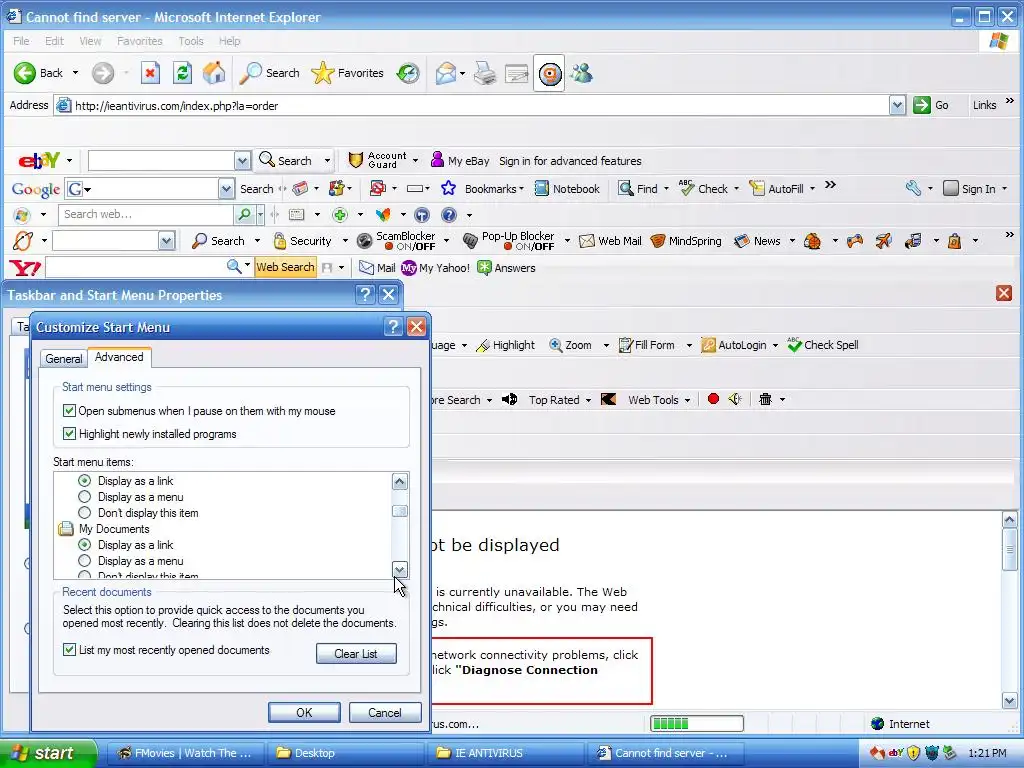Click Google toolbar AutoFill icon
Screen dimensions: 1024x768
(756, 189)
